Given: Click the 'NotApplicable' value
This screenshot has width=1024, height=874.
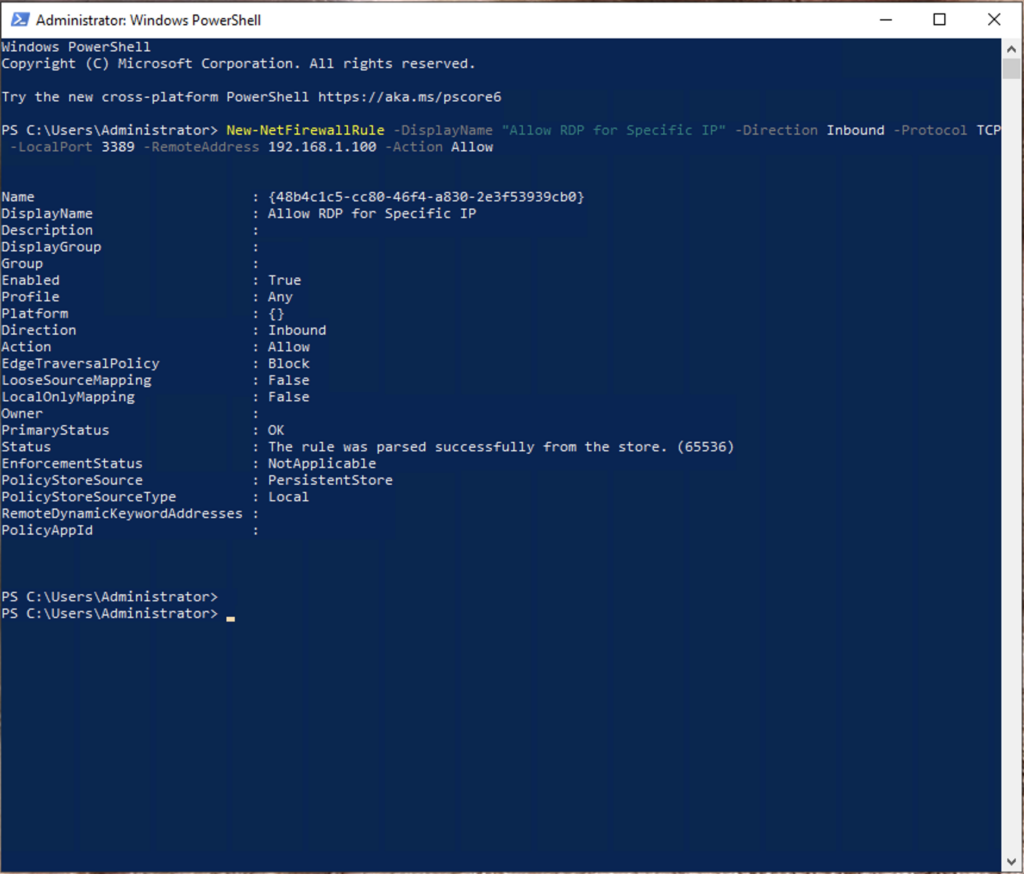Looking at the screenshot, I should (x=322, y=463).
